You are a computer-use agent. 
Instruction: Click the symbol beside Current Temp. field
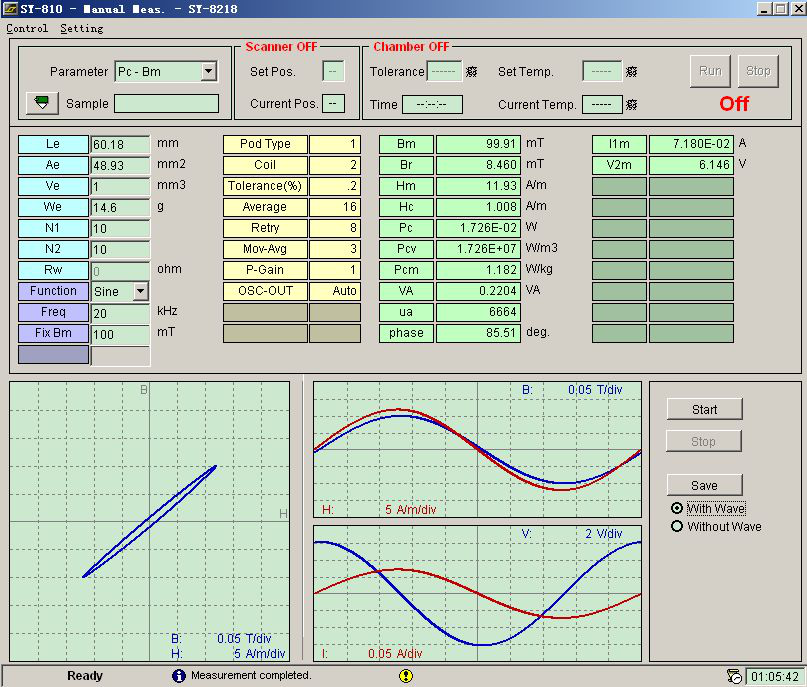tap(631, 104)
